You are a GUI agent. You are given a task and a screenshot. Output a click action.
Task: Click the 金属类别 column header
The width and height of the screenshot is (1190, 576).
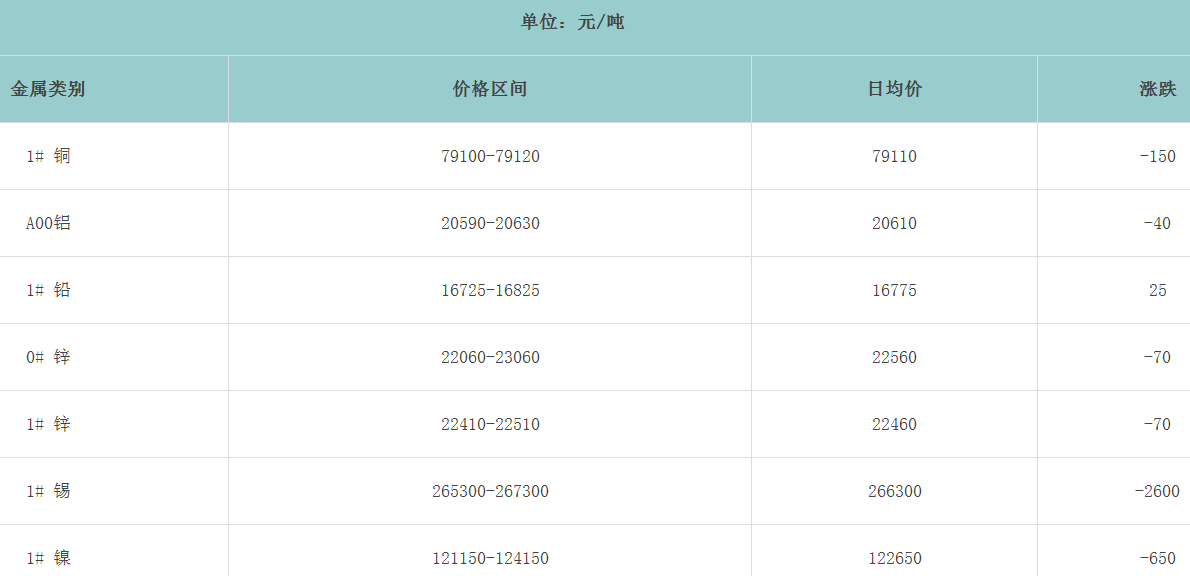[48, 89]
